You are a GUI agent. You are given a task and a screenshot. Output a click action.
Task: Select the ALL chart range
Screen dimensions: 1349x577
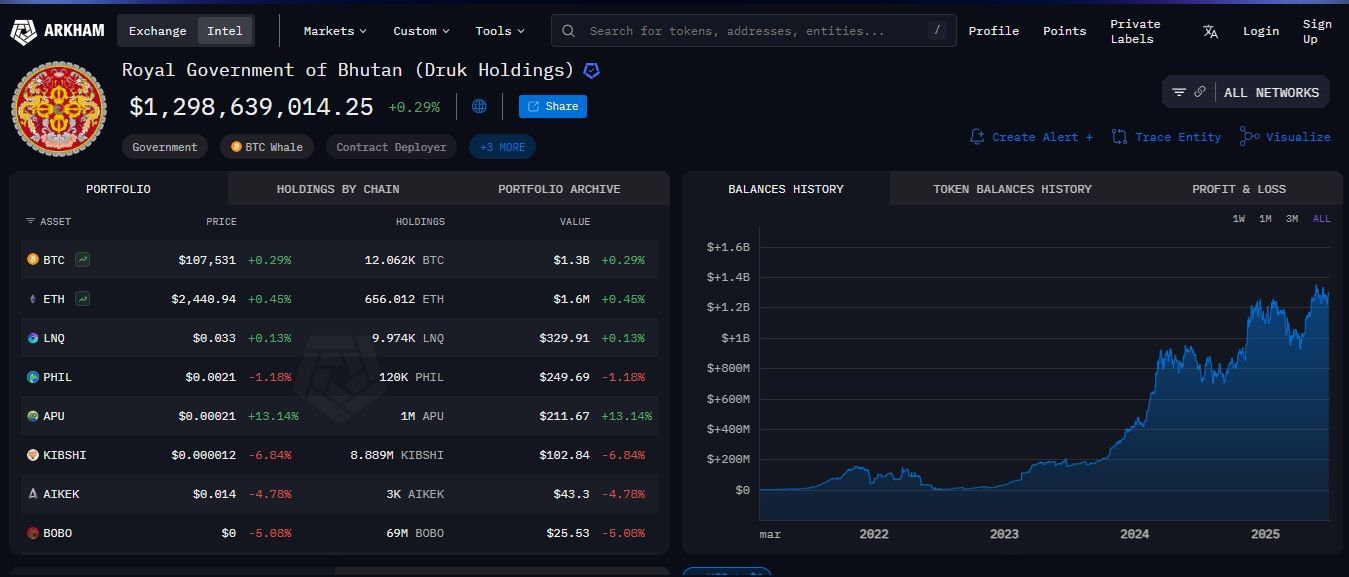tap(1321, 219)
